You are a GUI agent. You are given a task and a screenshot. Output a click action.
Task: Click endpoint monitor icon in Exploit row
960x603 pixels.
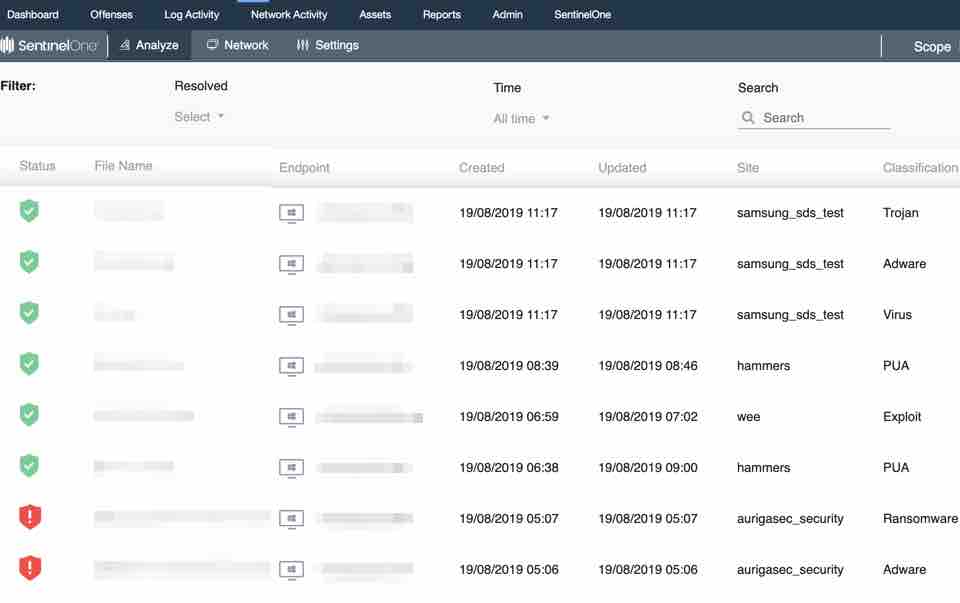(x=291, y=417)
